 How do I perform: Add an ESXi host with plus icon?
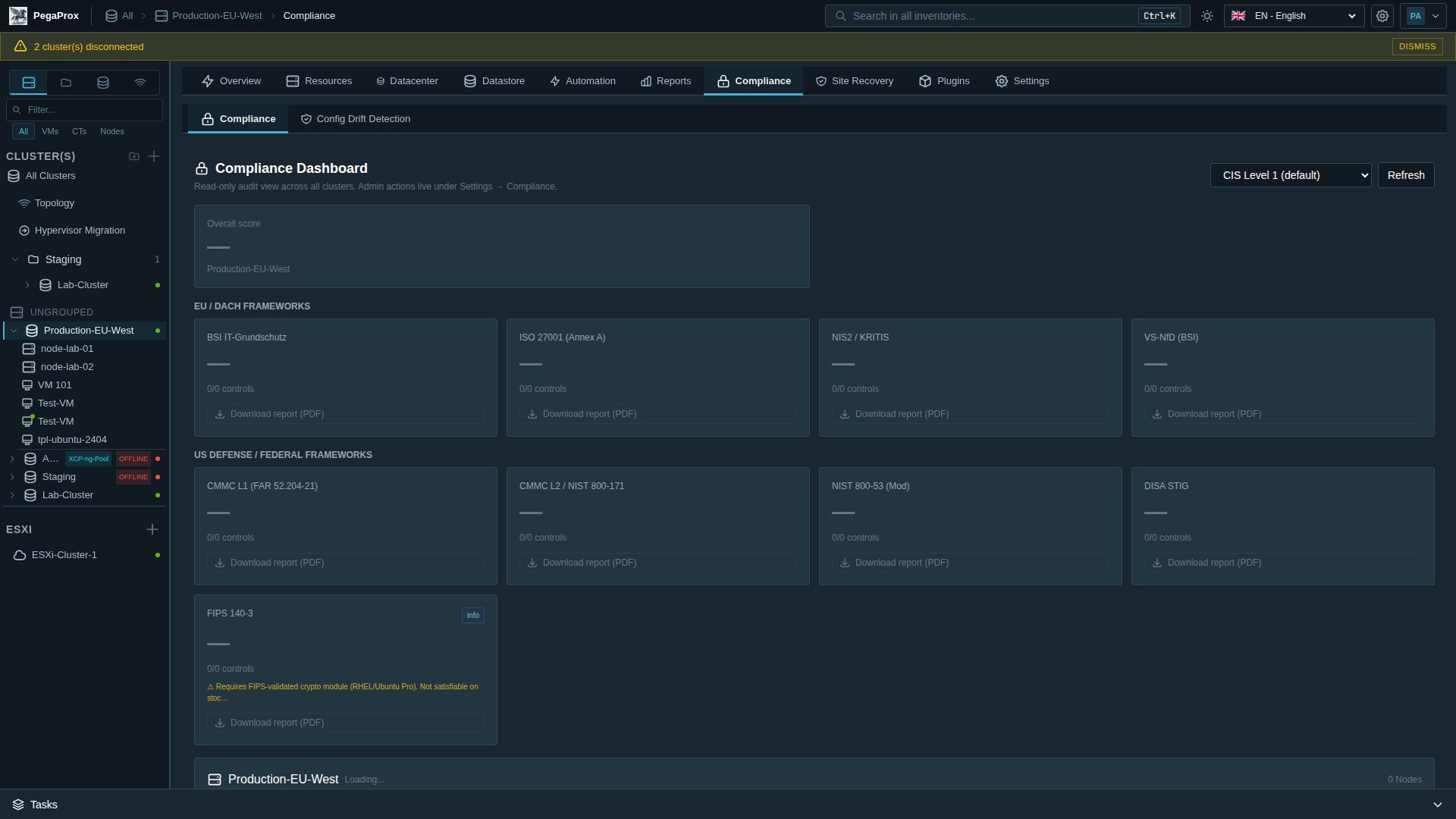pyautogui.click(x=152, y=529)
